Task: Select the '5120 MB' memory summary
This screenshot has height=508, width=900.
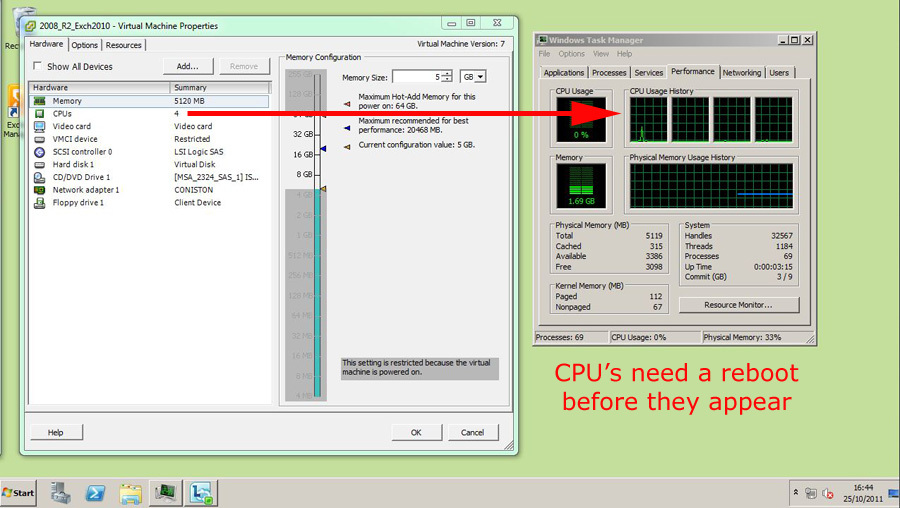Action: (189, 101)
